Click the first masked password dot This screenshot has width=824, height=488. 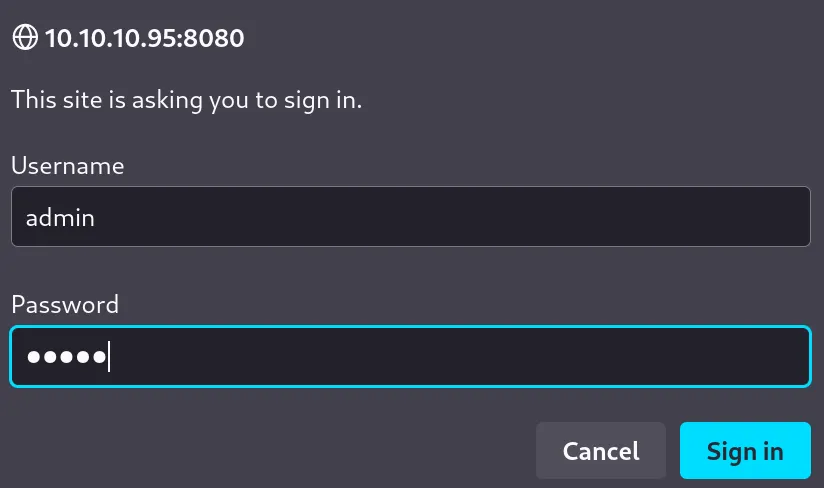[x=34, y=356]
